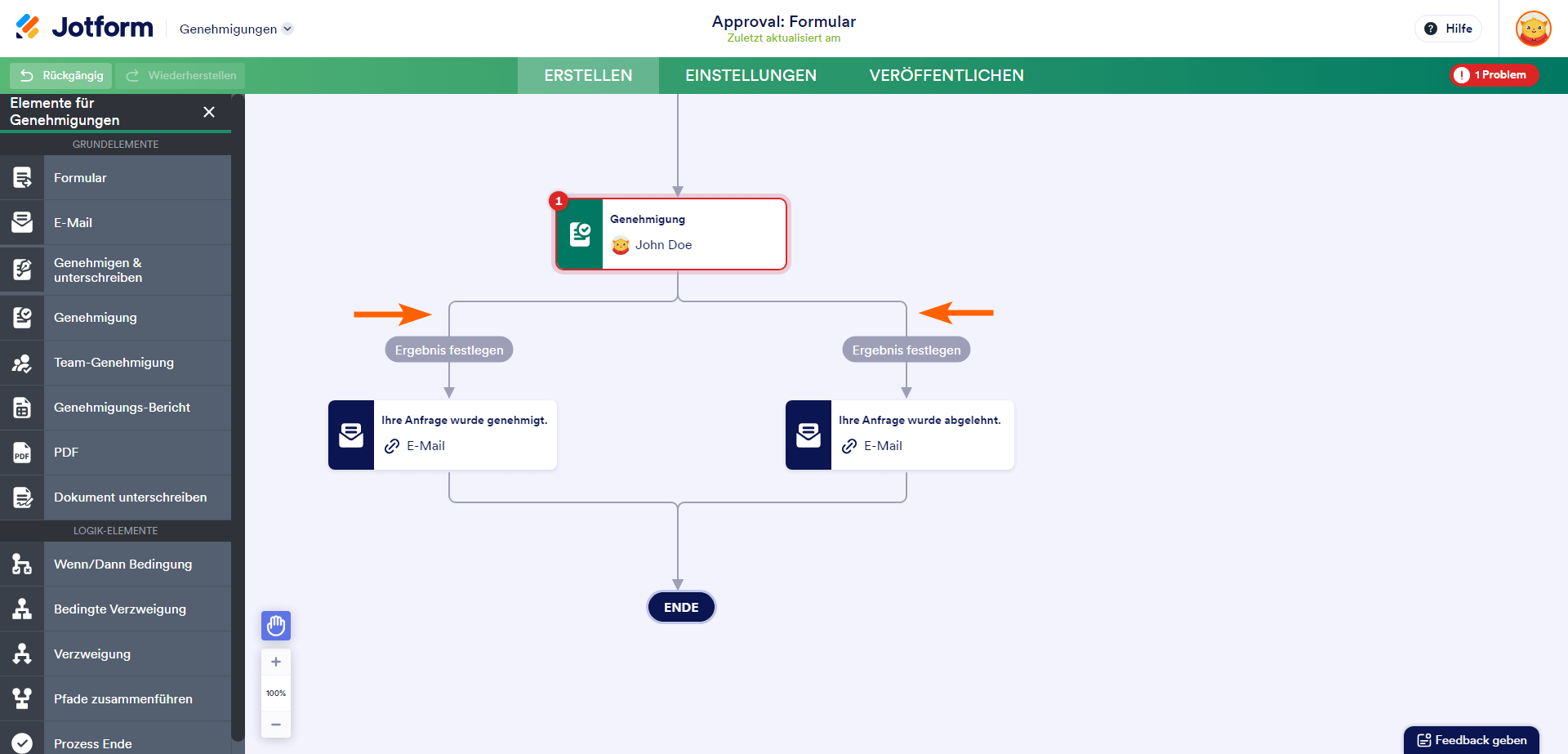Click the Genehmigungs-Bericht report icon
Image resolution: width=1568 pixels, height=754 pixels.
point(22,408)
